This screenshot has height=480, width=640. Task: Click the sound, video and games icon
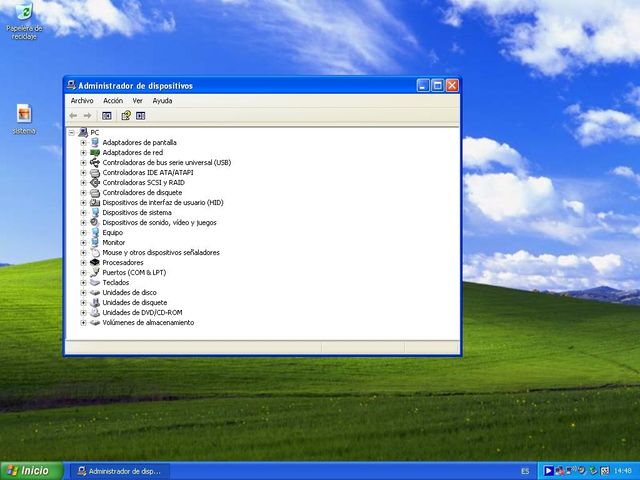click(95, 222)
